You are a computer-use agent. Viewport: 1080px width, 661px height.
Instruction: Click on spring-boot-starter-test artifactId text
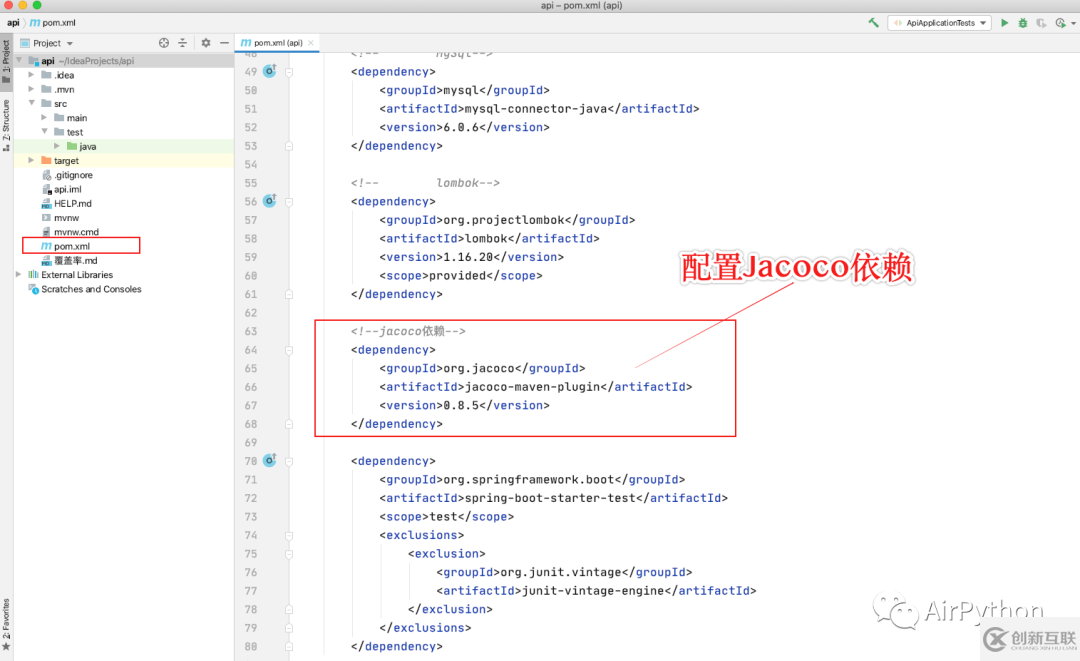(550, 498)
